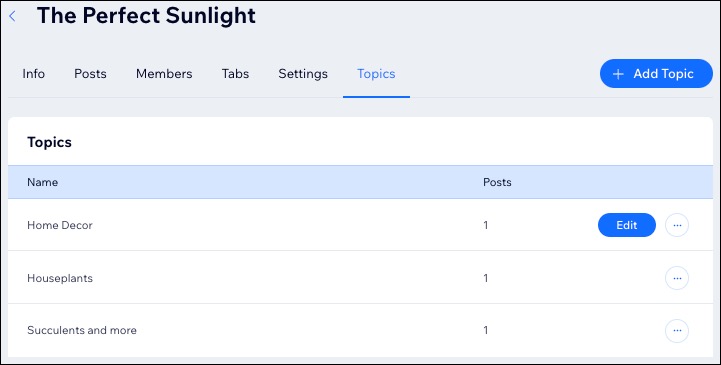Click the Posts column header
721x365 pixels.
(x=497, y=182)
